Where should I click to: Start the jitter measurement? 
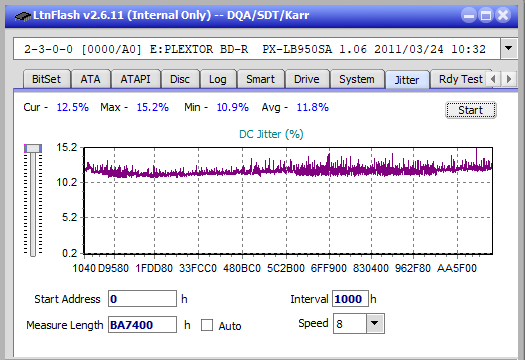point(471,110)
